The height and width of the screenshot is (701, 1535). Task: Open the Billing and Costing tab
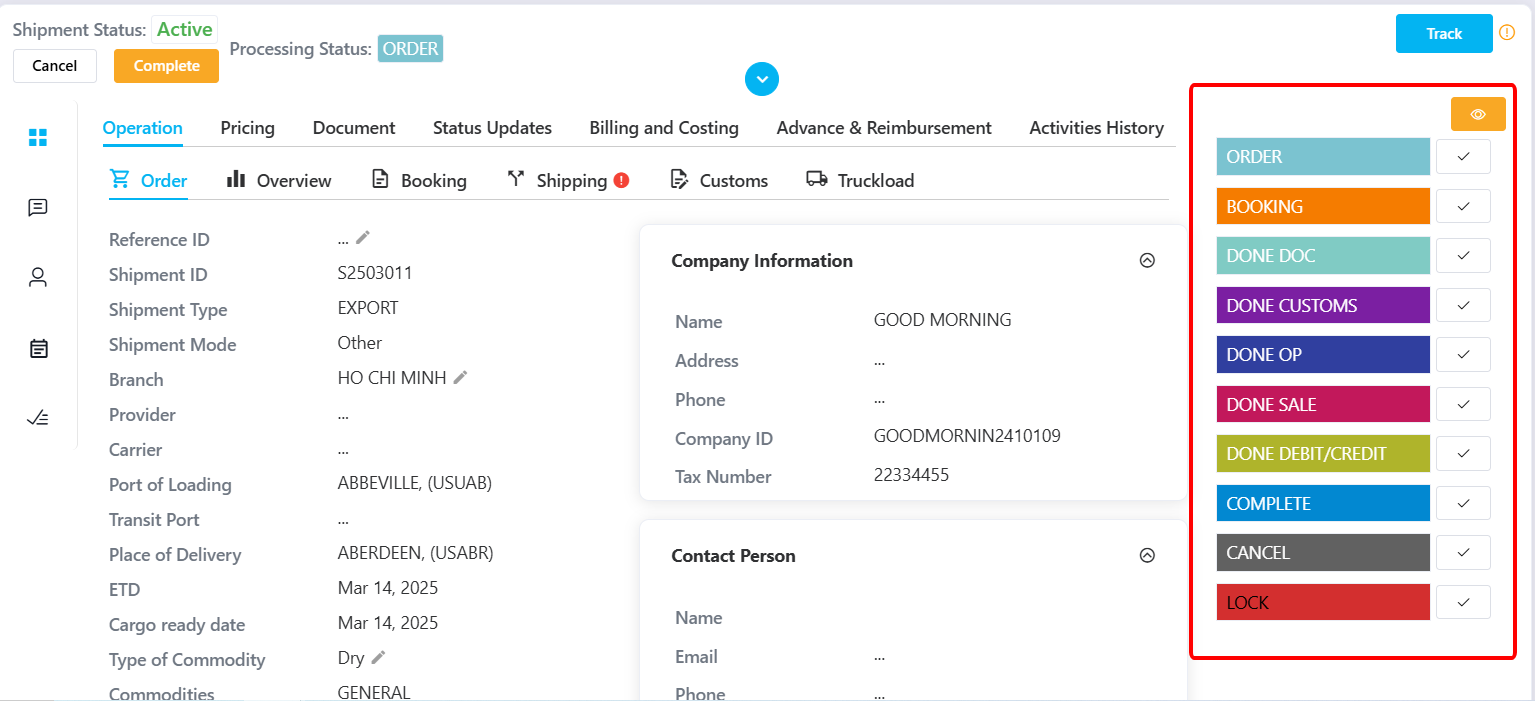(664, 128)
